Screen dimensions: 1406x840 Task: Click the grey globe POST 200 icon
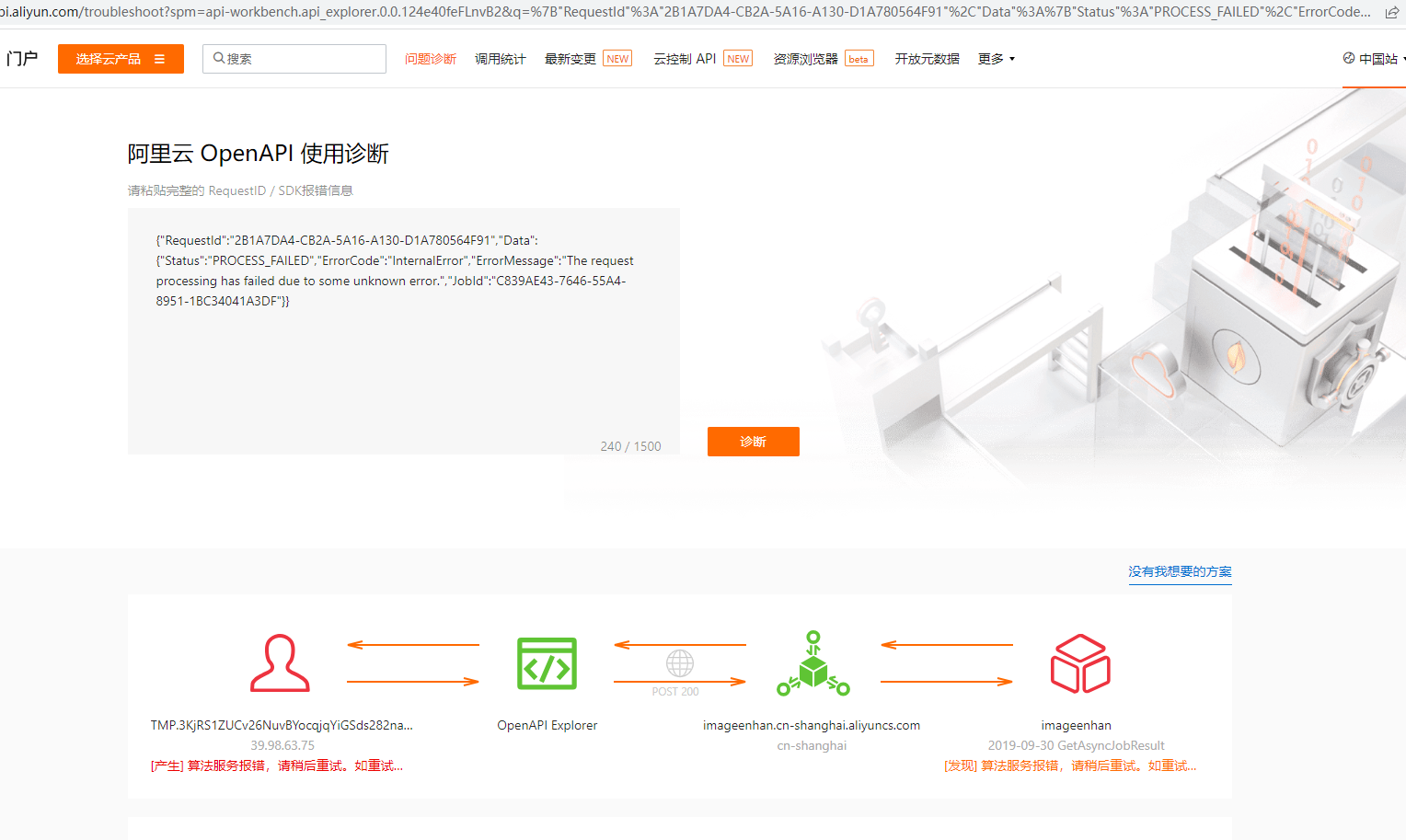(679, 663)
